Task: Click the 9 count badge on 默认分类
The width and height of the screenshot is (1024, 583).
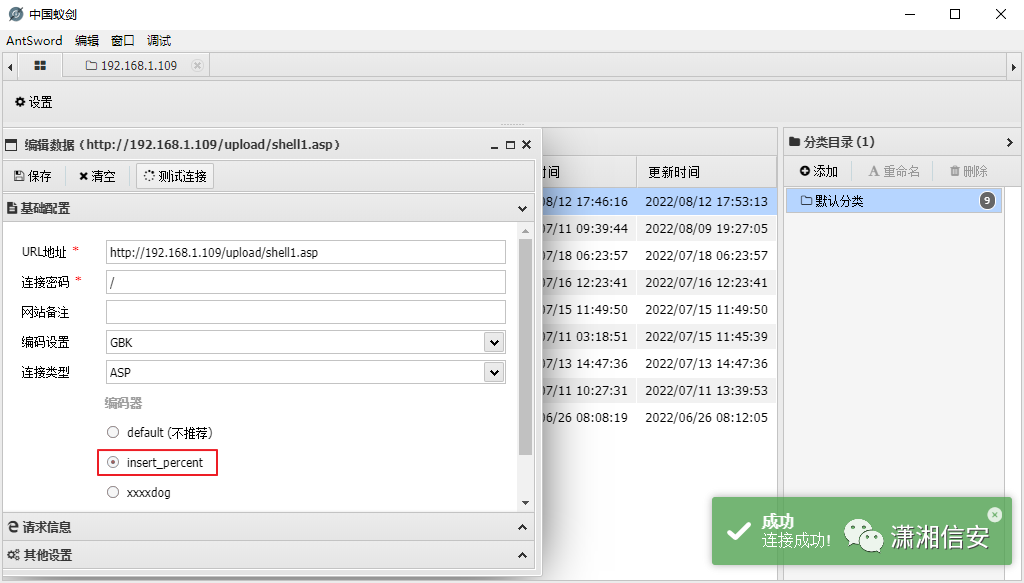Action: [x=987, y=200]
